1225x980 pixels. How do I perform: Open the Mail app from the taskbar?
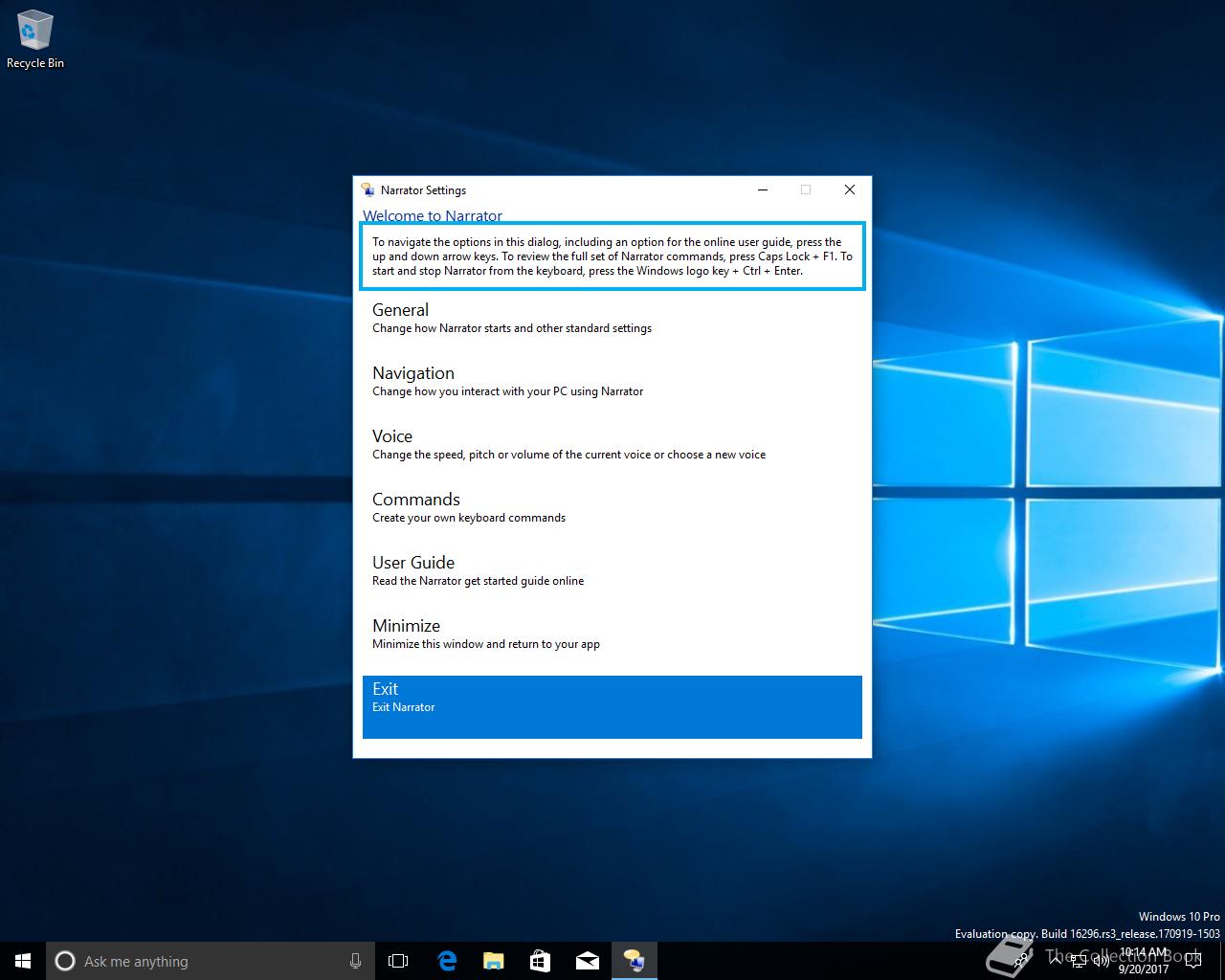tap(587, 961)
